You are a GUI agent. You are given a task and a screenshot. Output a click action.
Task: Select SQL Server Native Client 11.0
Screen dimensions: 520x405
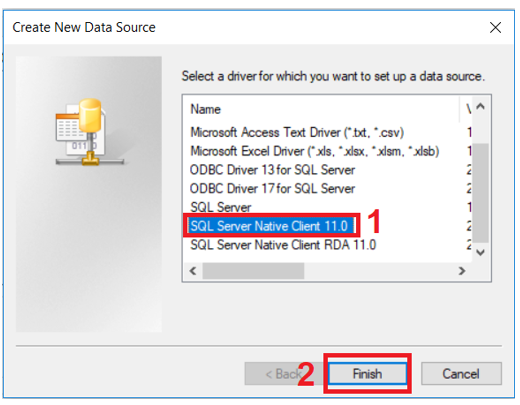(x=269, y=226)
